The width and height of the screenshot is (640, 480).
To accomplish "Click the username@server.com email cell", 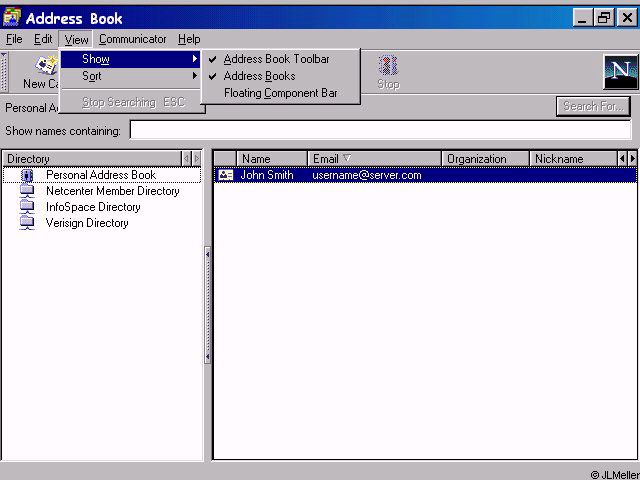I will tap(367, 175).
